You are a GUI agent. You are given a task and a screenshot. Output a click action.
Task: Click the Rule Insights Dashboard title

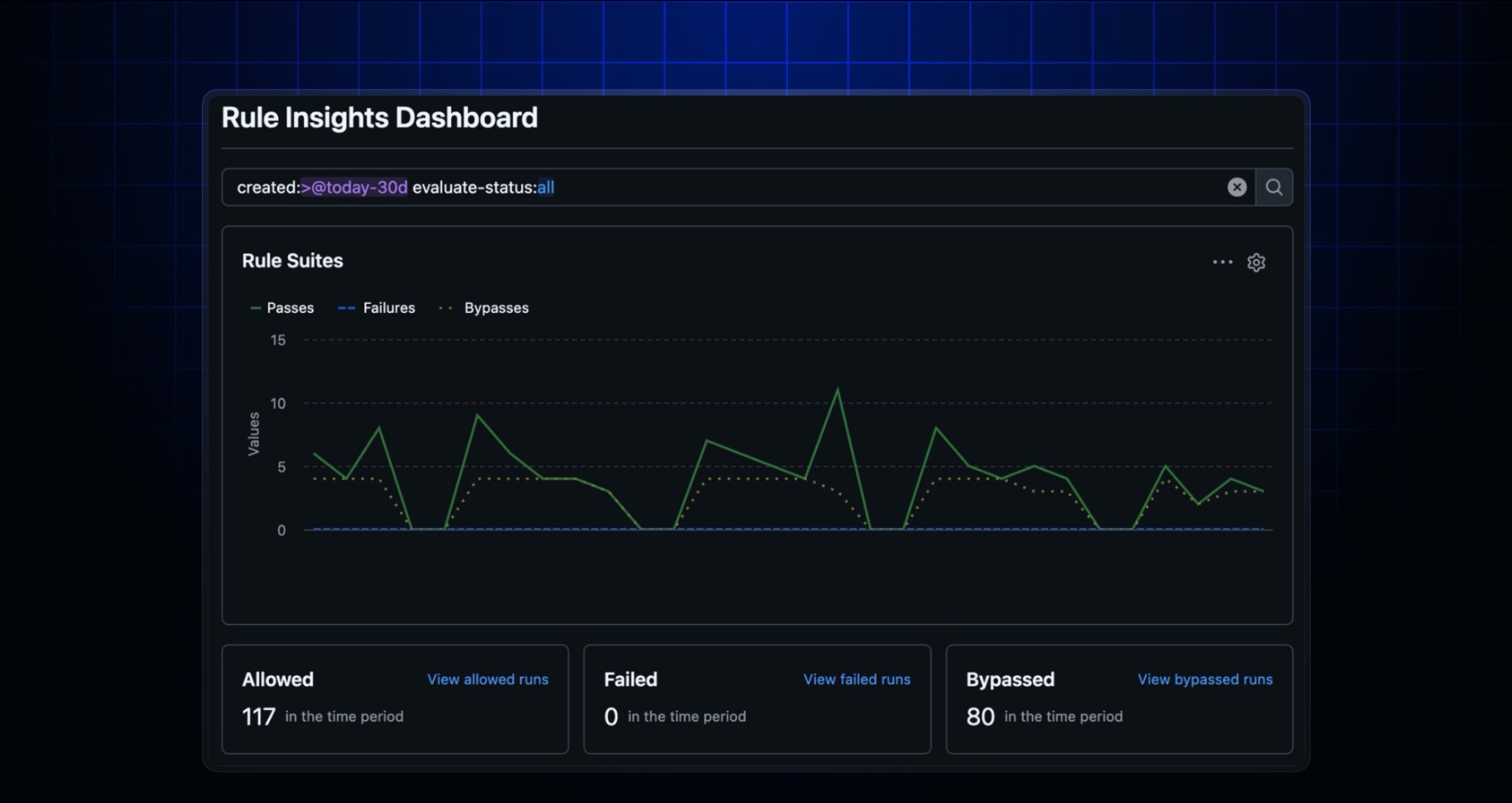379,118
